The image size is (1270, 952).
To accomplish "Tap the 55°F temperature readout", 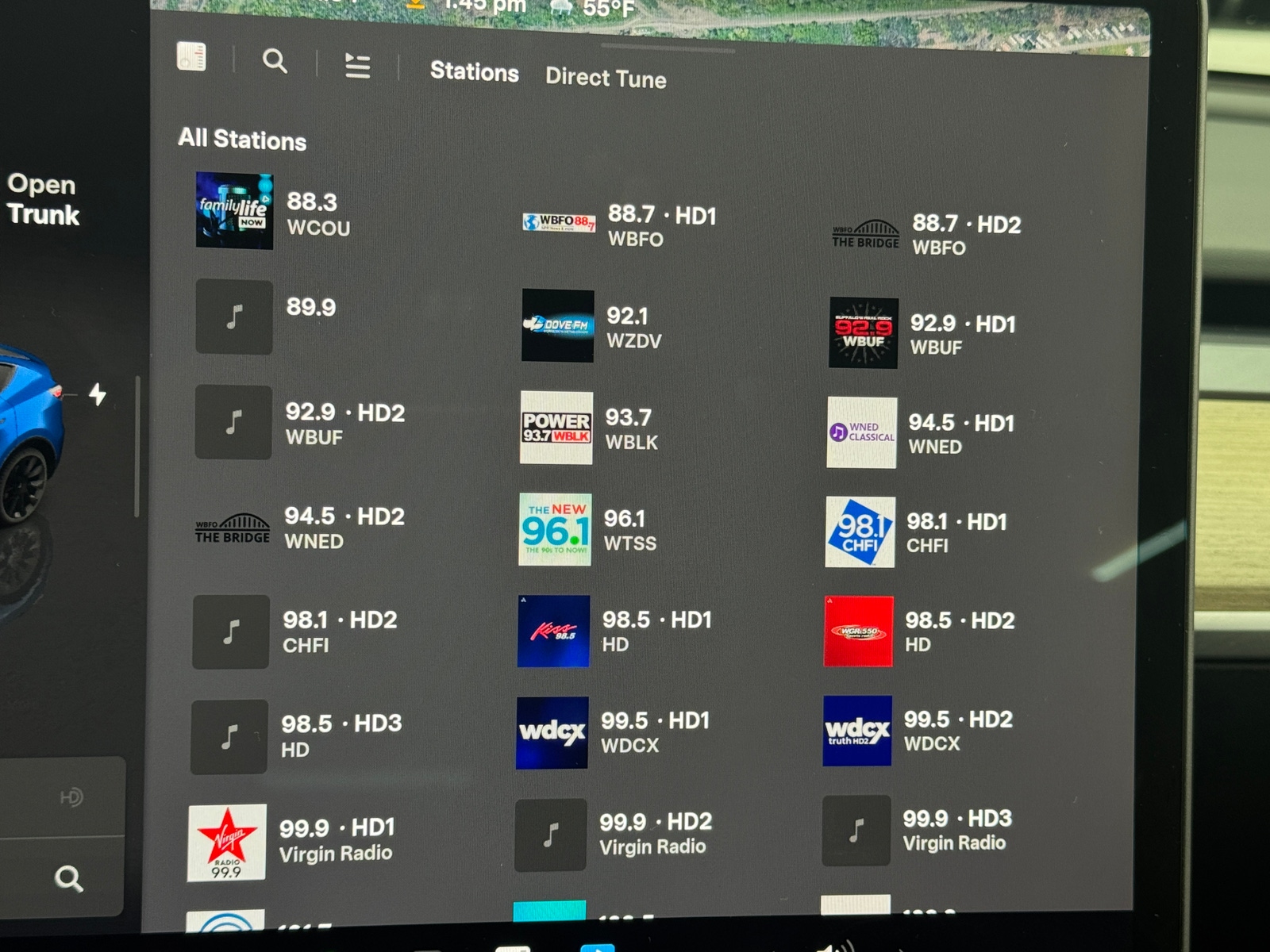I will [609, 9].
